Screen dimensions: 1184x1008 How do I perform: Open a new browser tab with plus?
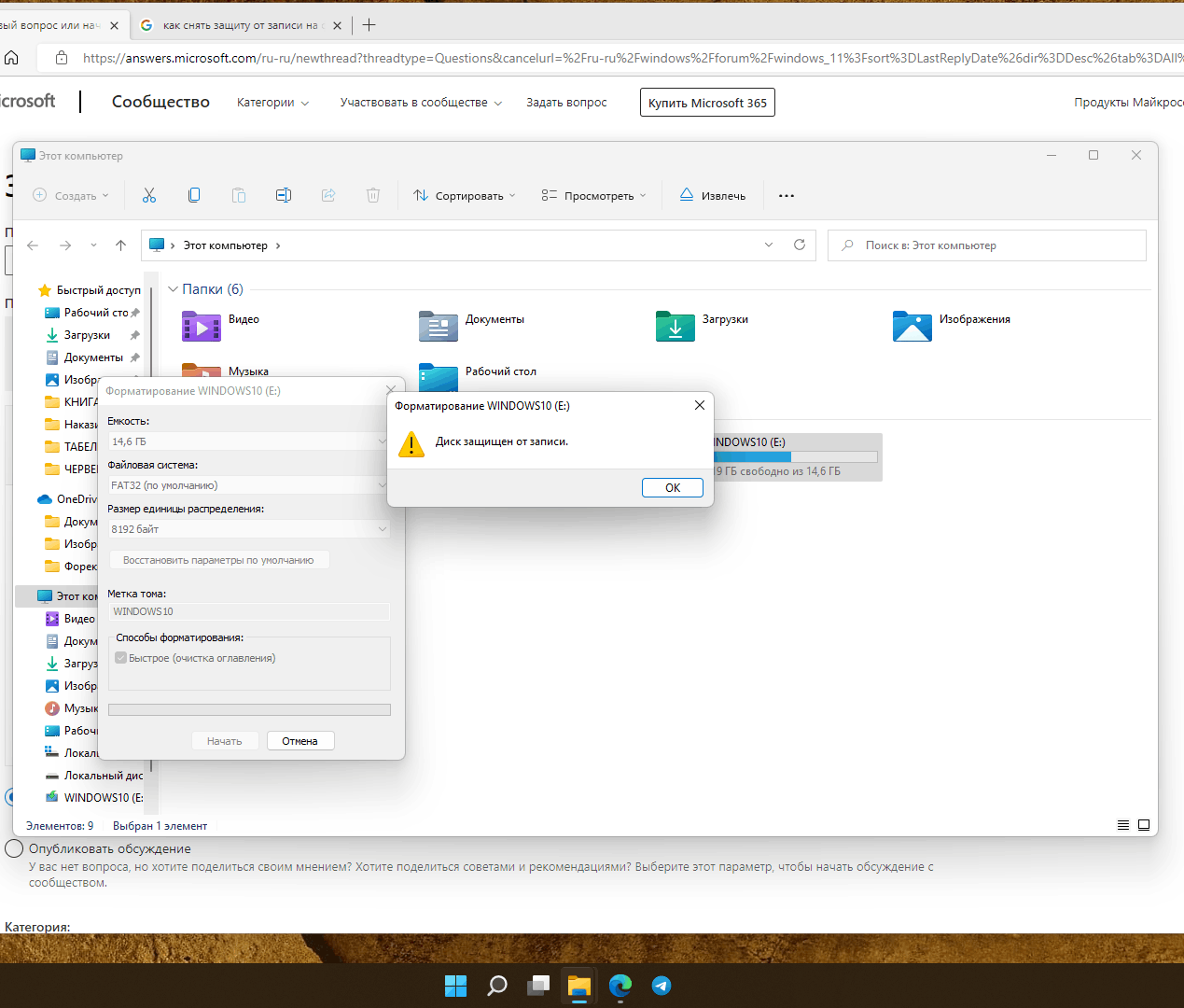(369, 25)
